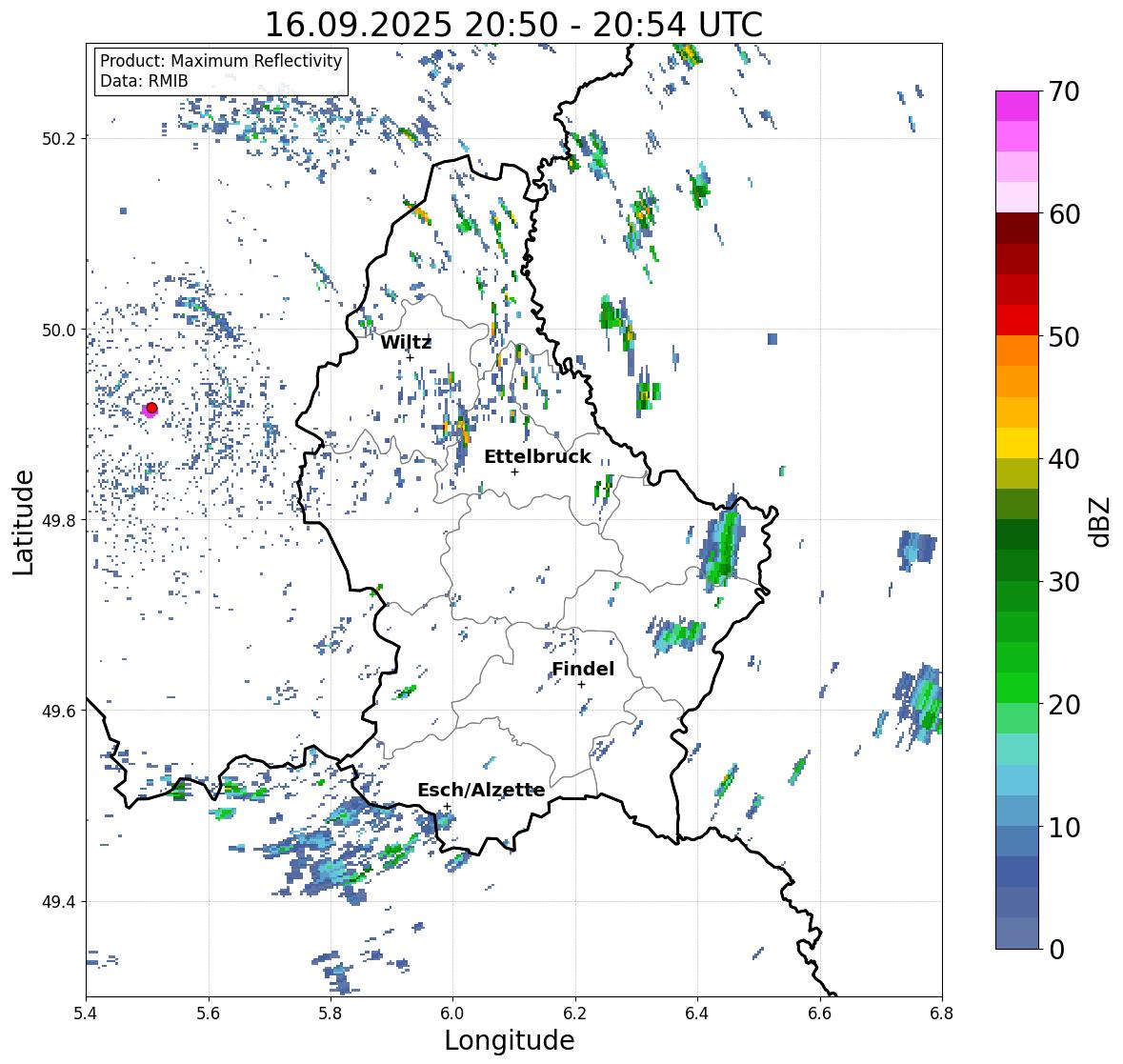Click longitude tick label 5.6
The image size is (1123, 1064).
coord(209,1013)
